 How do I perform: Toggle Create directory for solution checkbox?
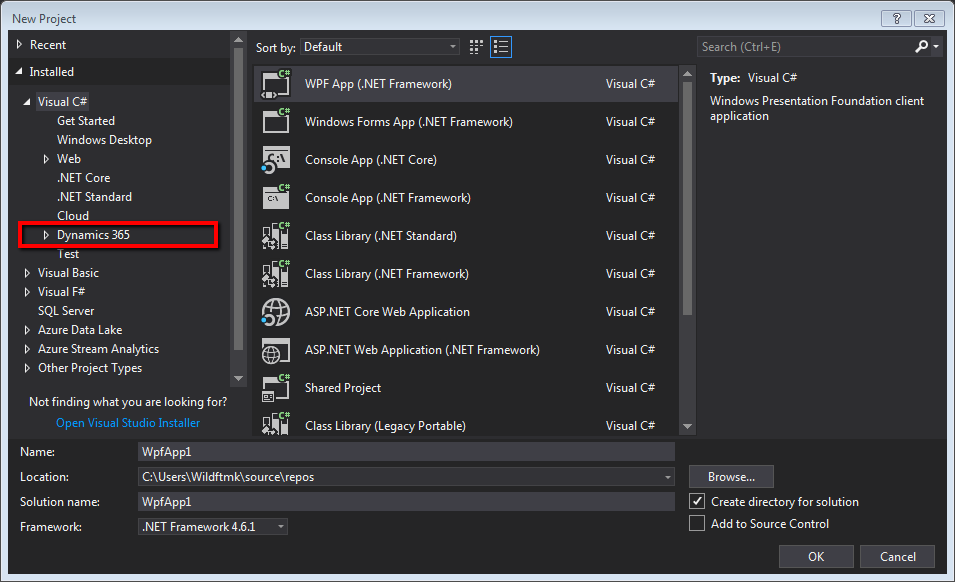coord(697,501)
